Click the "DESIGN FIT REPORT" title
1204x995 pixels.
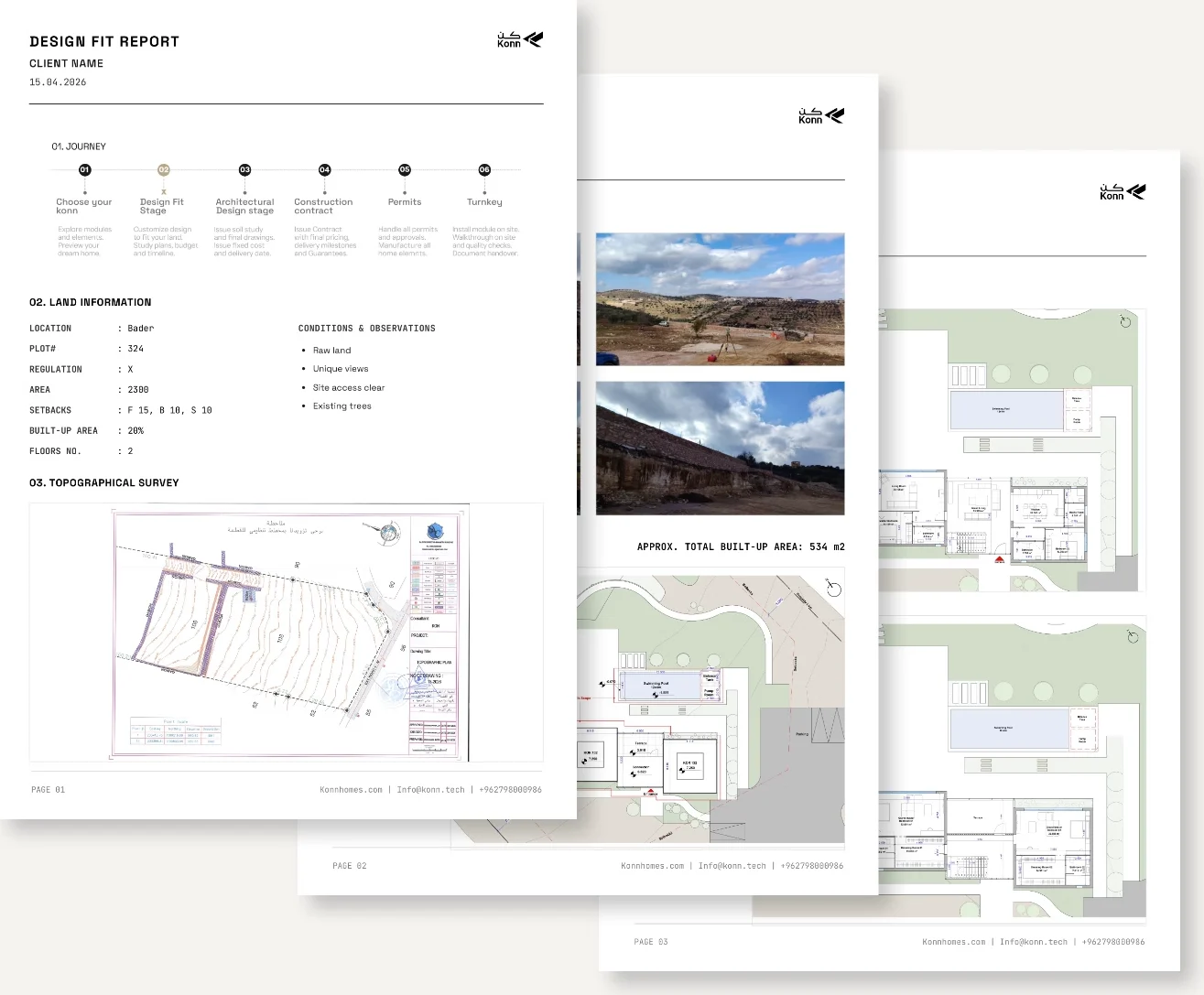[104, 42]
